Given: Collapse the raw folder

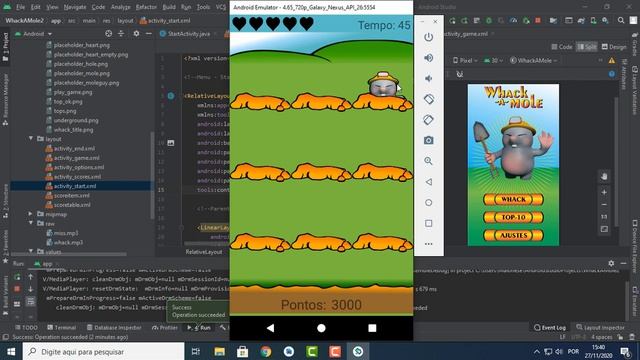Looking at the screenshot, I should pyautogui.click(x=31, y=223).
